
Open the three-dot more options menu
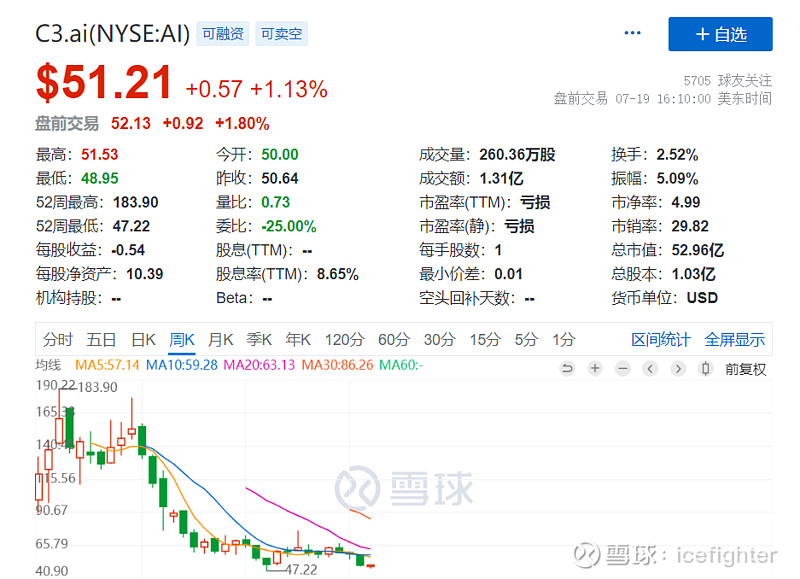point(632,33)
